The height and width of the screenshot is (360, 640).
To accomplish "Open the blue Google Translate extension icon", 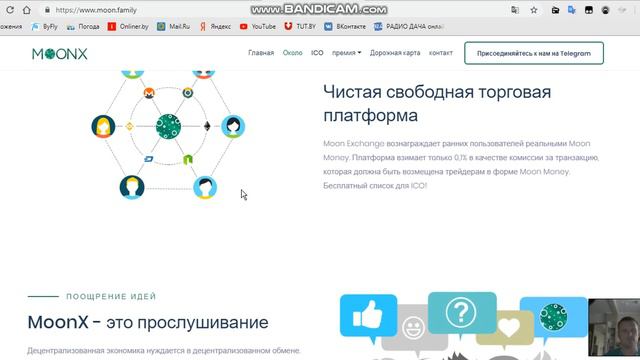I will (x=572, y=10).
